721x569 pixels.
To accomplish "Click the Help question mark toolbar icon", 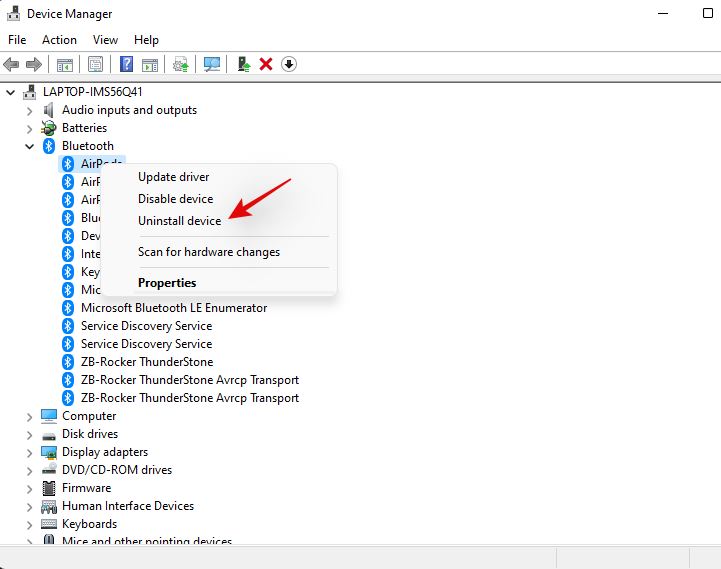I will (127, 64).
